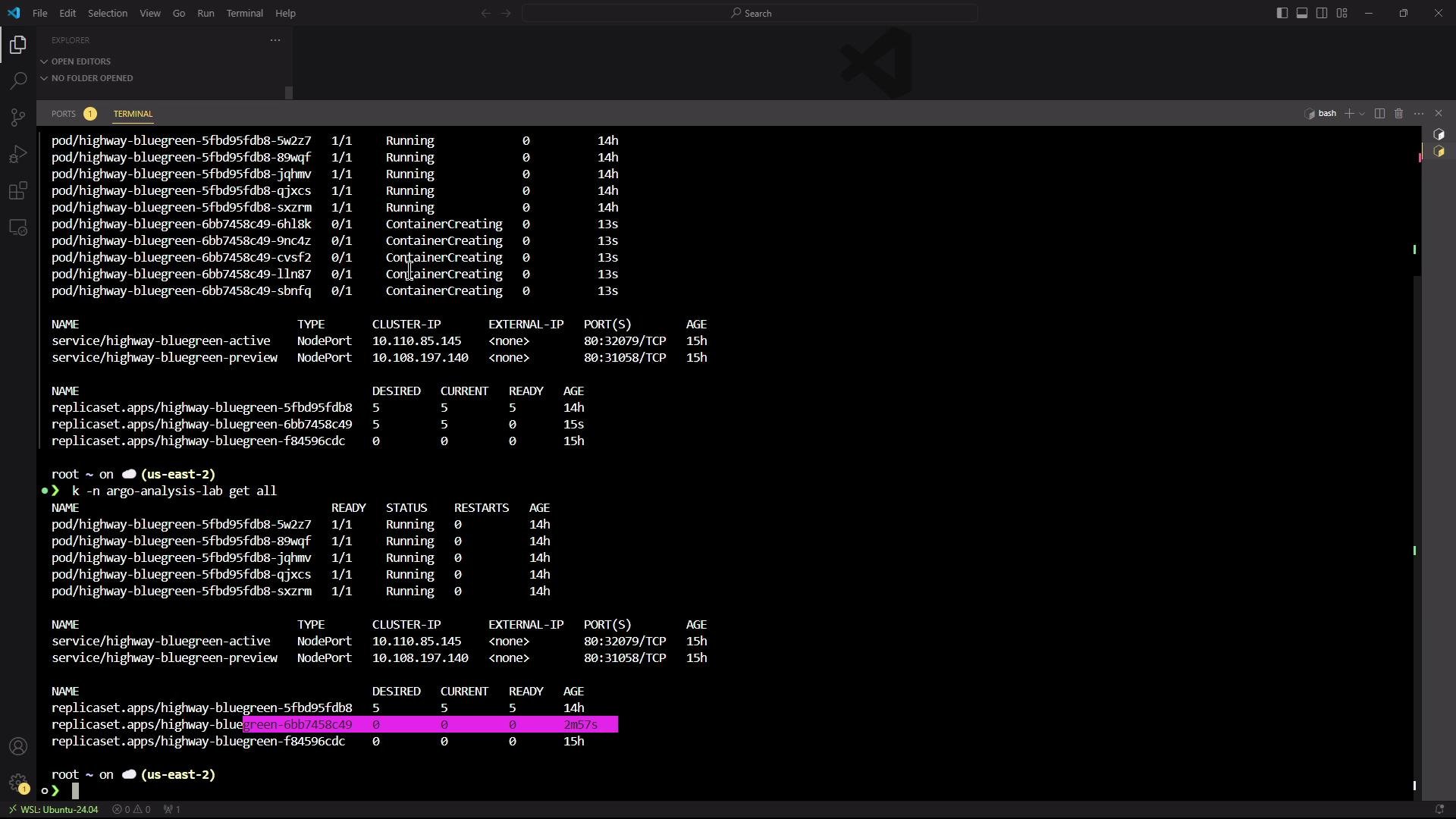Open the Manage gear icon
The width and height of the screenshot is (1456, 819).
pos(18,783)
